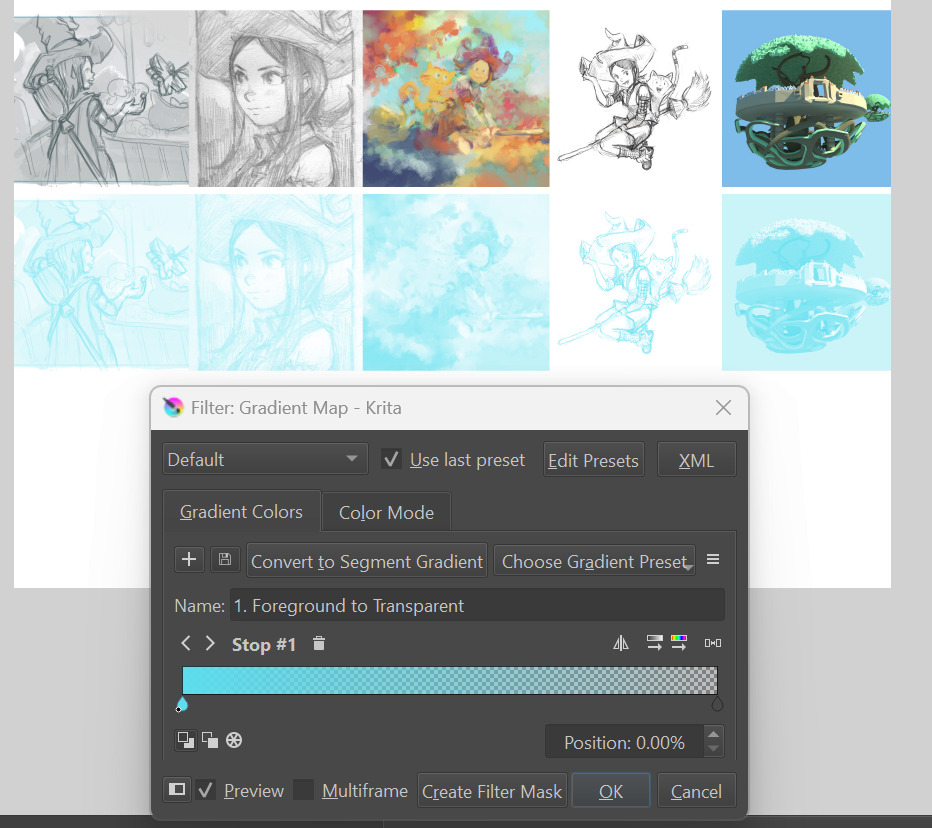Click the sort stops by hue icon
Image resolution: width=932 pixels, height=828 pixels.
[x=679, y=643]
